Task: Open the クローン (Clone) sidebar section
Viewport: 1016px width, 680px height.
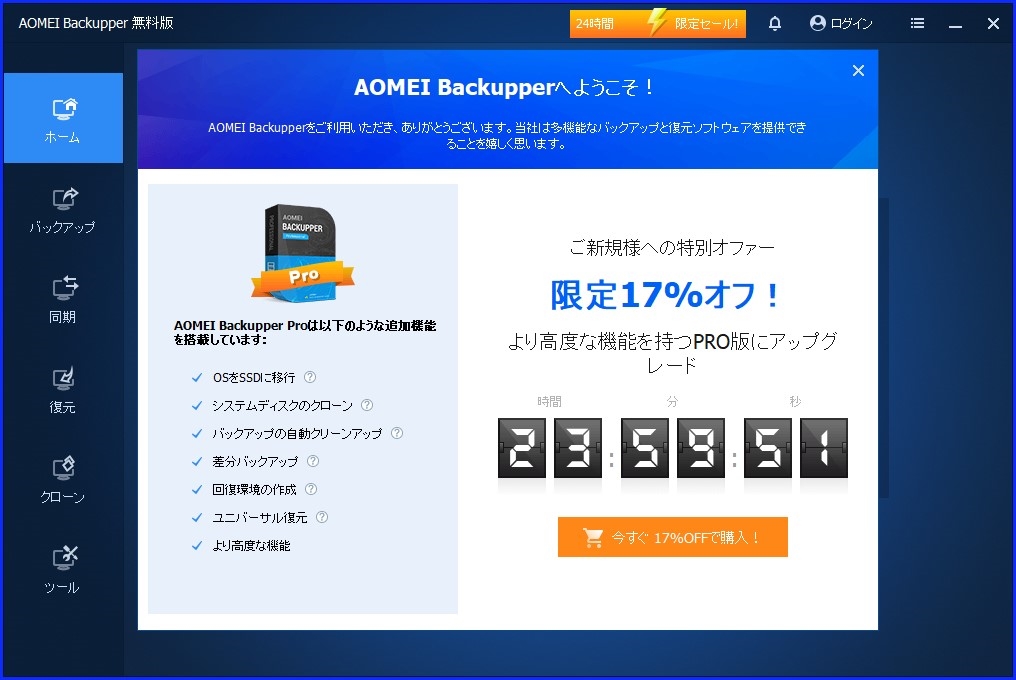Action: 64,480
